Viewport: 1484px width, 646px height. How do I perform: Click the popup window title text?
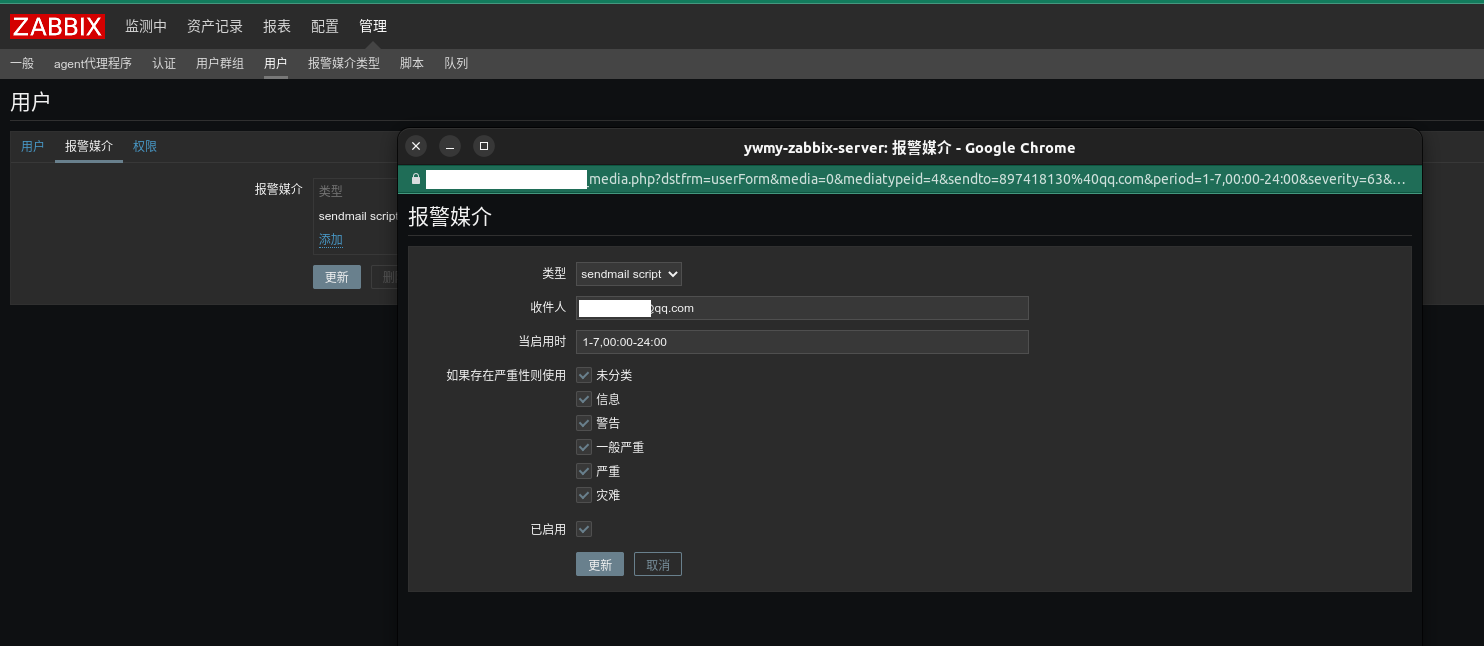[x=910, y=147]
